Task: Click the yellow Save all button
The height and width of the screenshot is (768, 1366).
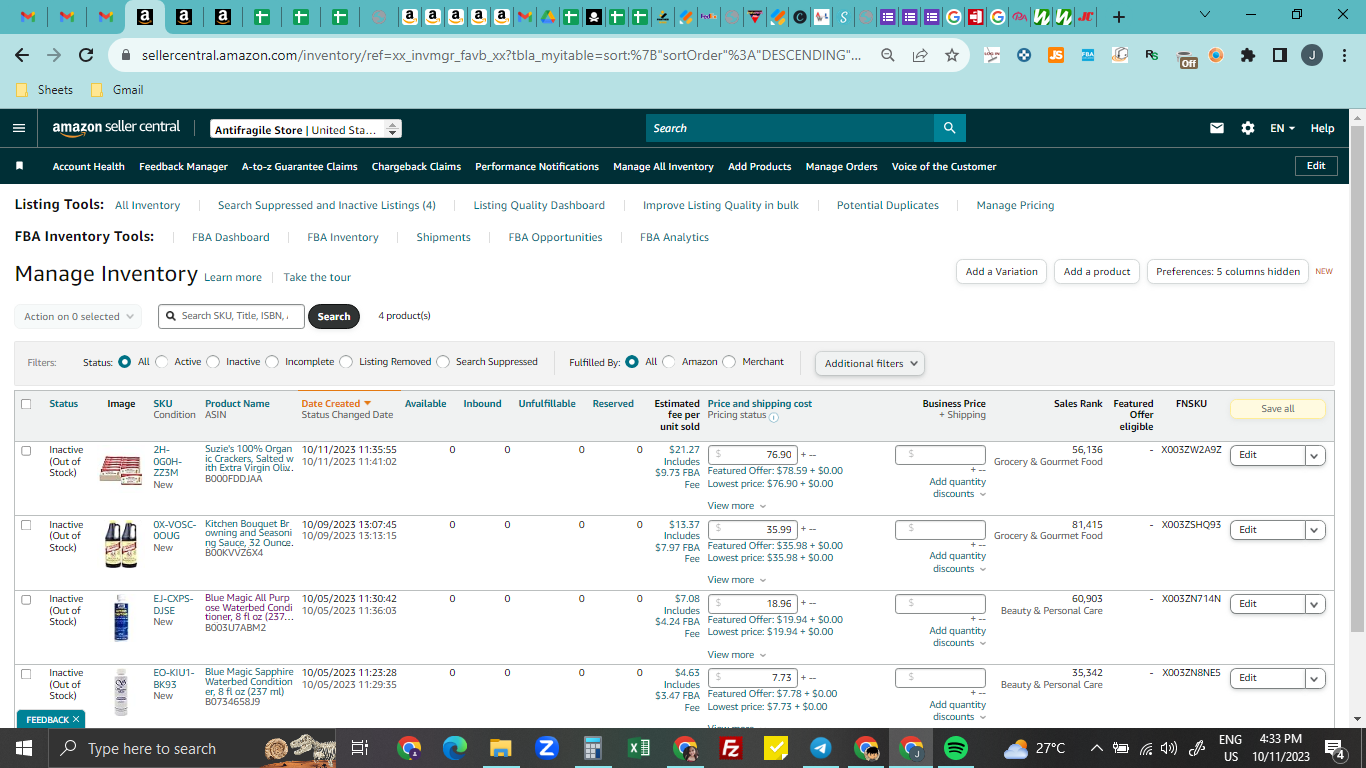Action: click(x=1277, y=409)
